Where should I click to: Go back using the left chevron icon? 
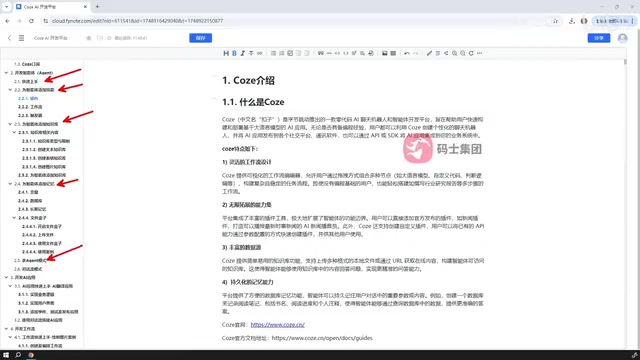click(x=9, y=38)
